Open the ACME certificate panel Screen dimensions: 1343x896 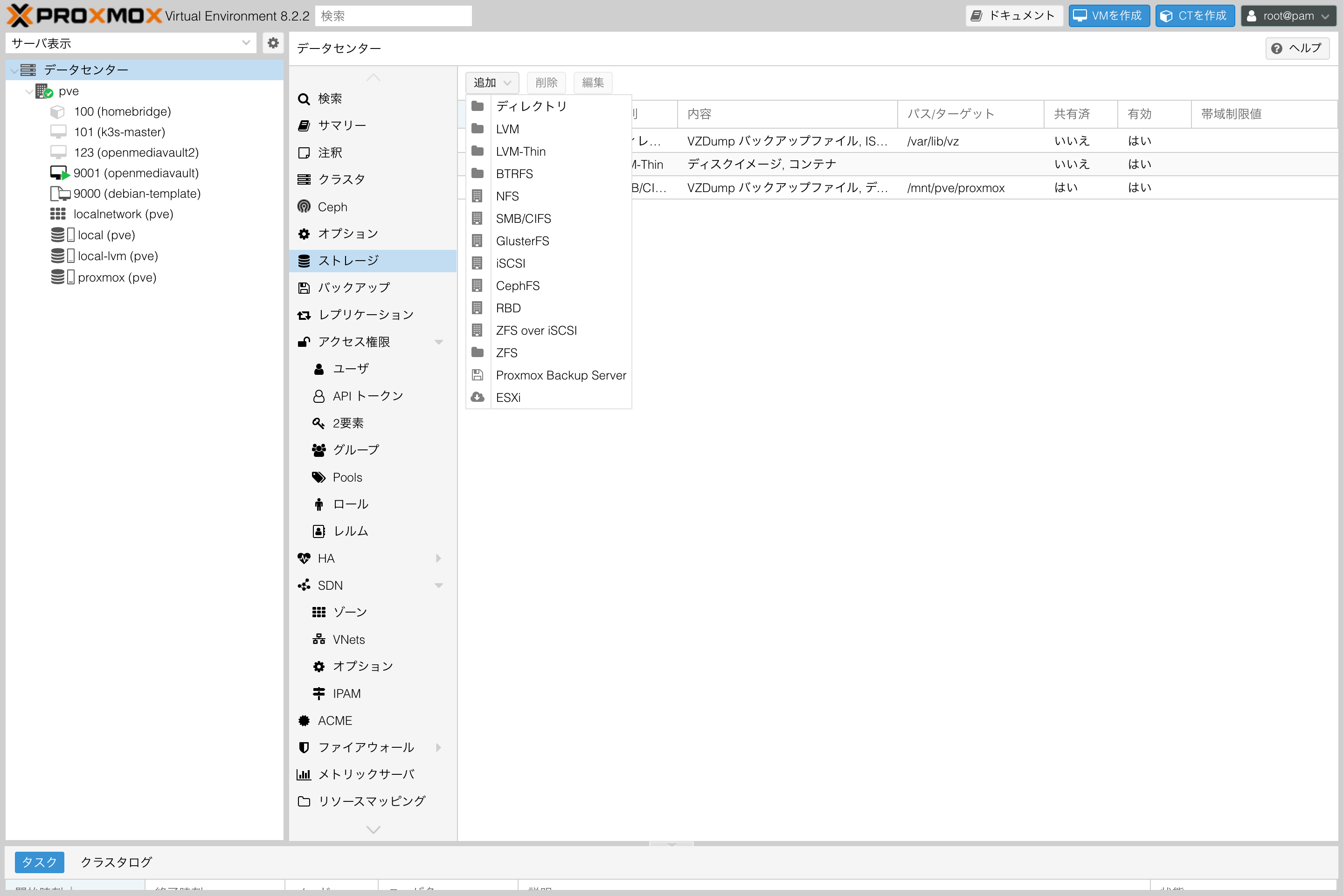pyautogui.click(x=334, y=720)
